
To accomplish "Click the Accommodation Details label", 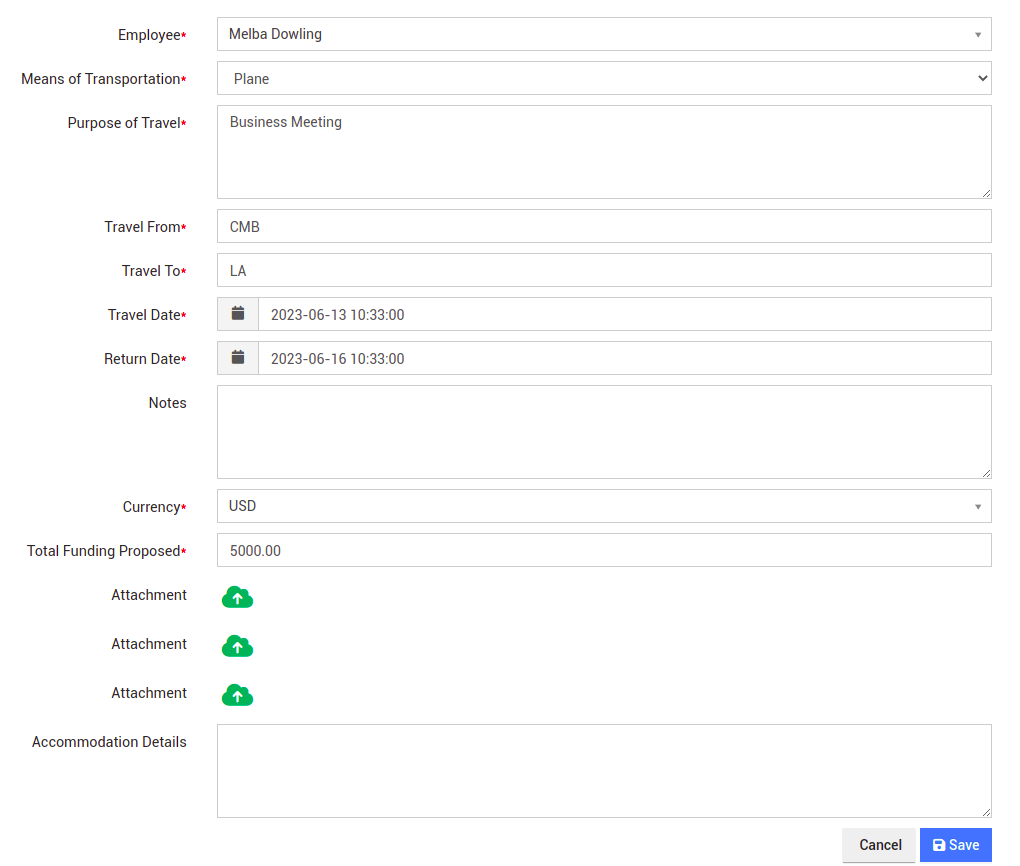I will click(x=109, y=742).
